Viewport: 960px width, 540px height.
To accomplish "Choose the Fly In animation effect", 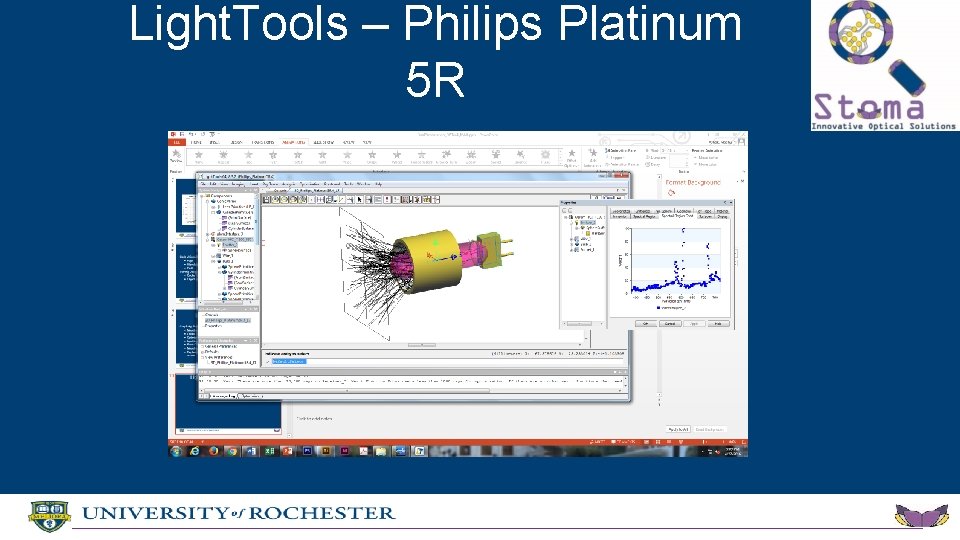I will 273,156.
